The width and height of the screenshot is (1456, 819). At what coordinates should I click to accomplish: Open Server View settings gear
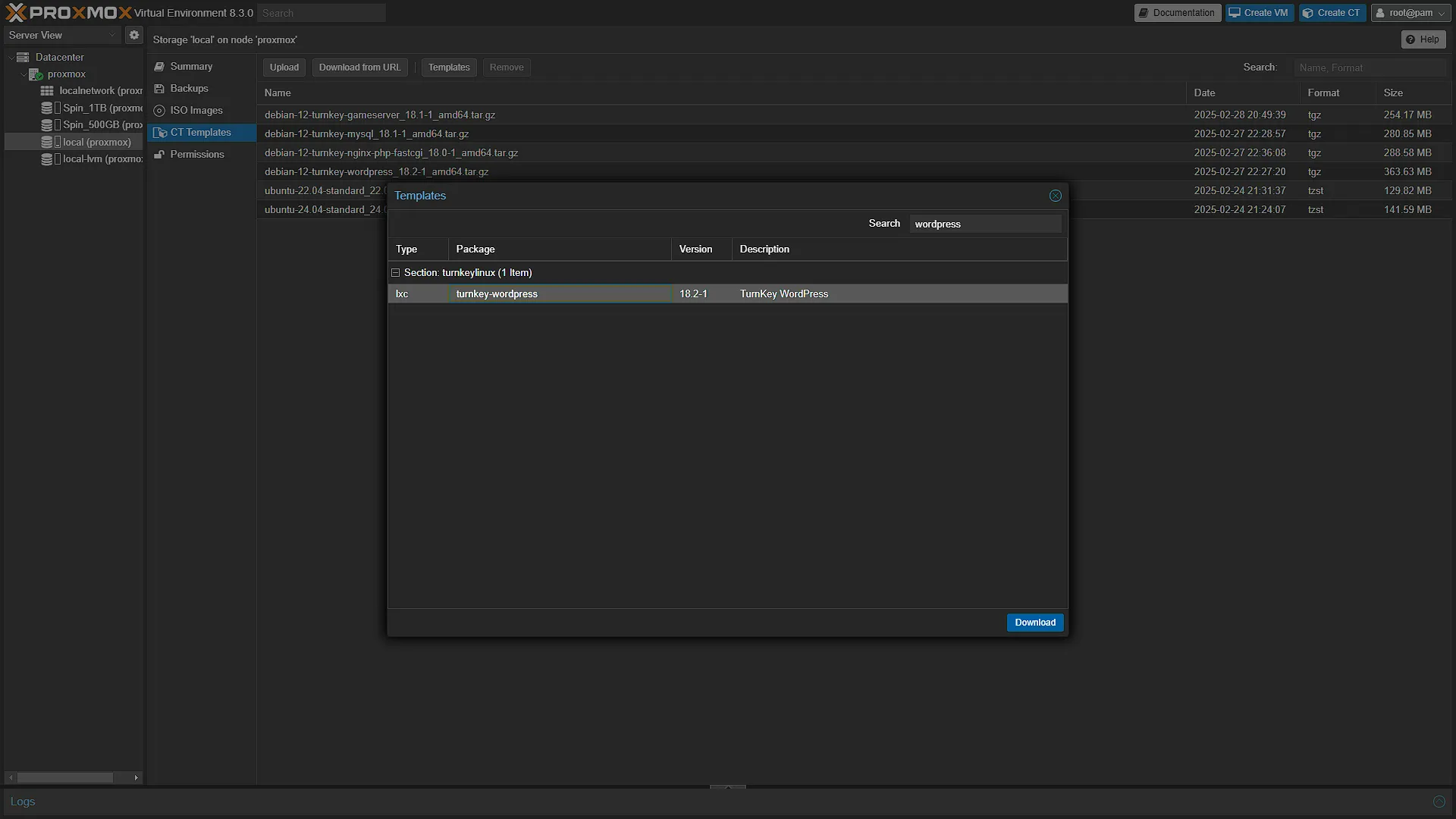(x=134, y=35)
